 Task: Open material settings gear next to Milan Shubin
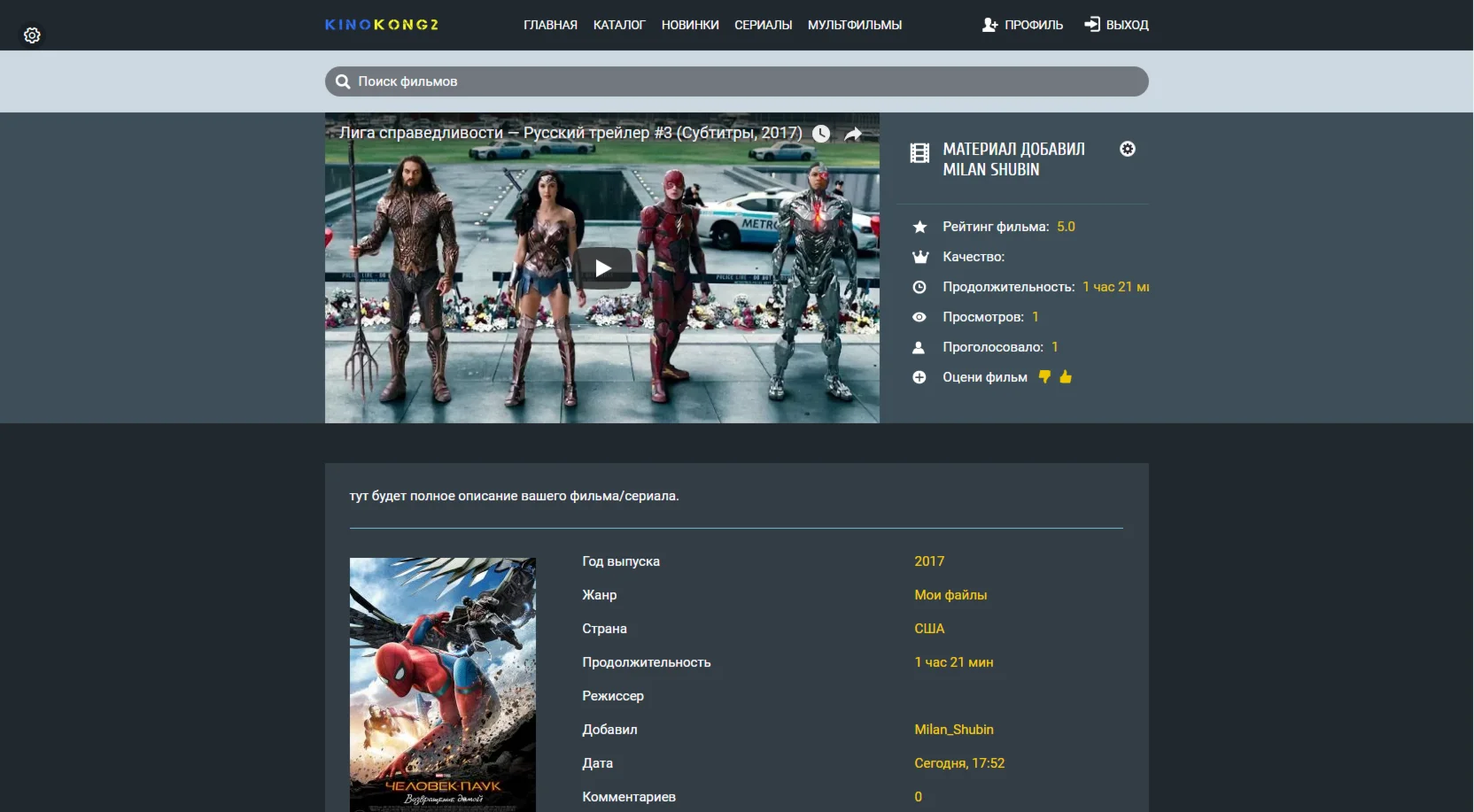coord(1127,149)
